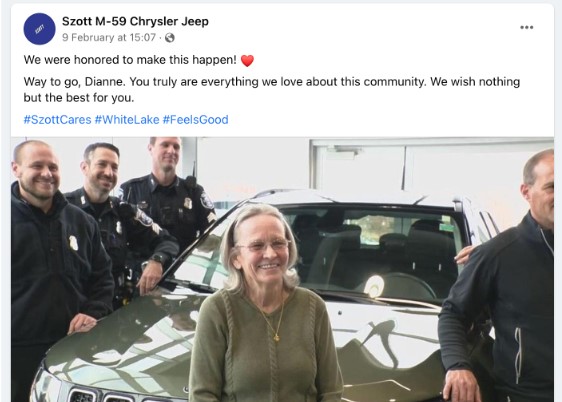Click the woman in green sweater
Viewport: 562px width, 402px height.
tap(263, 305)
